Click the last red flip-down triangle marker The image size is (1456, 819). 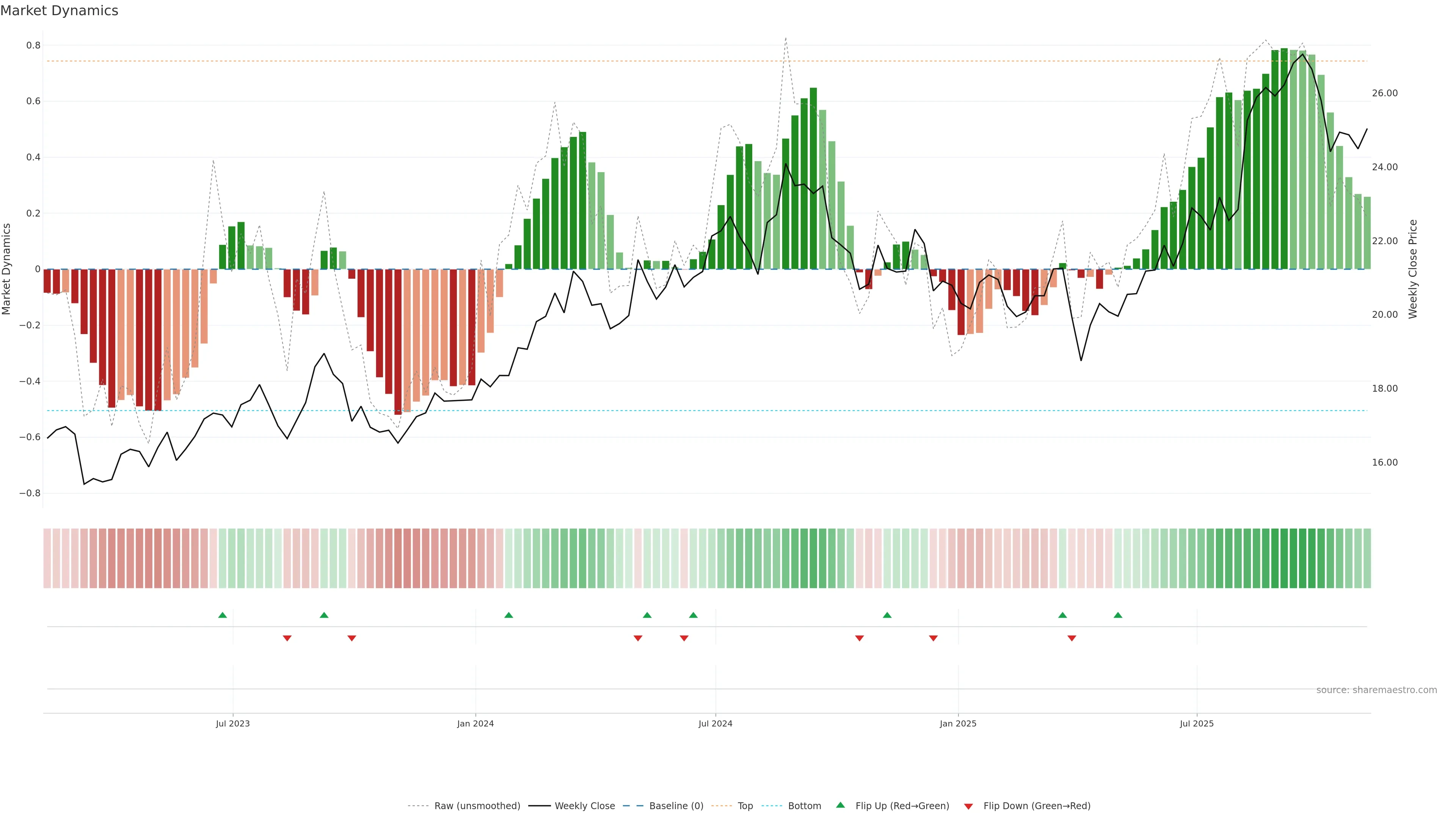tap(1072, 638)
